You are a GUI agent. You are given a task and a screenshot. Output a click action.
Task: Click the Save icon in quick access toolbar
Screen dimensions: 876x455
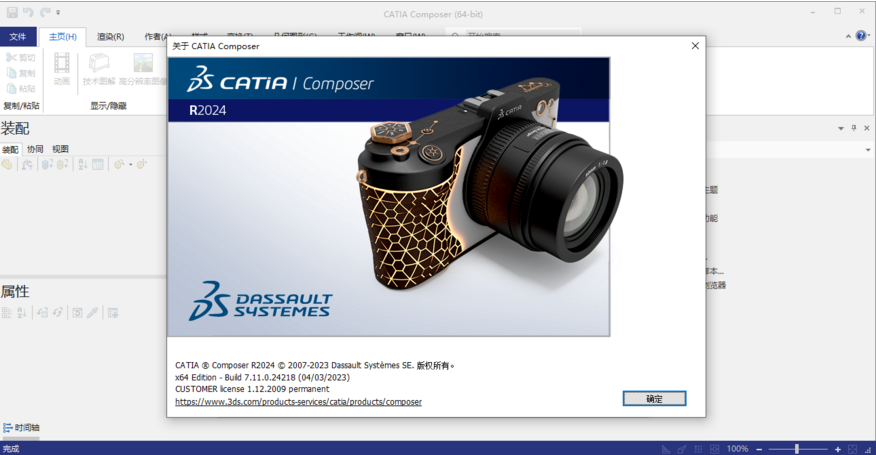click(x=12, y=12)
